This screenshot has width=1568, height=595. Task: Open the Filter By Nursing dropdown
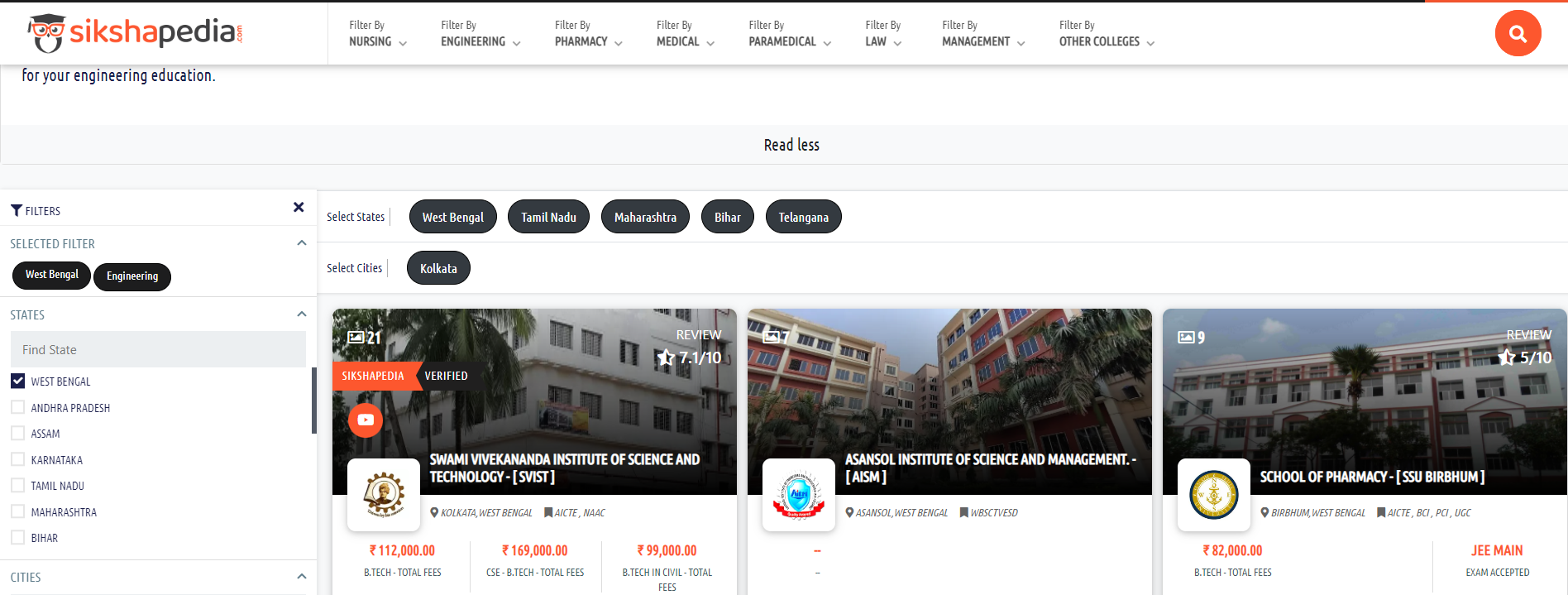pos(378,33)
